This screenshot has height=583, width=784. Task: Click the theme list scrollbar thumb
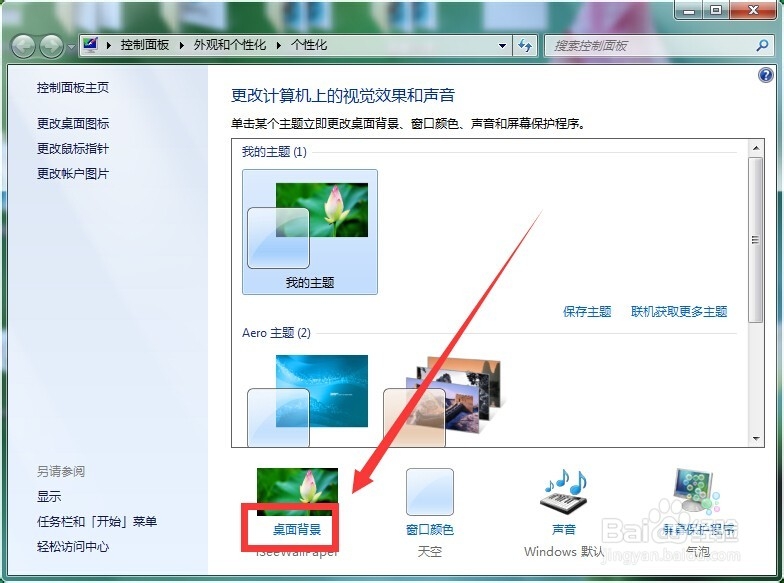[x=756, y=240]
